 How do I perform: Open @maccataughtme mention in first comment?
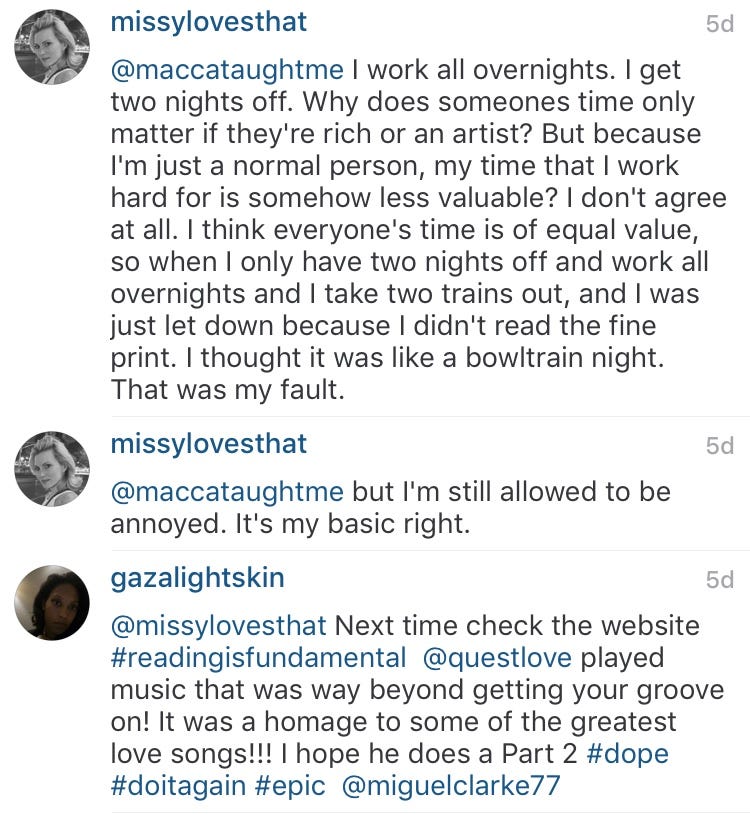227,71
